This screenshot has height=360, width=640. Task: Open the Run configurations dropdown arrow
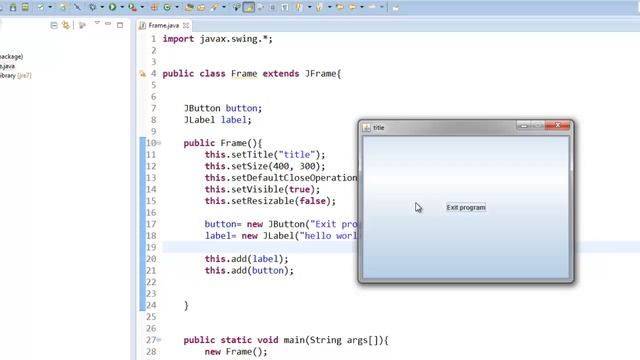[122, 7]
